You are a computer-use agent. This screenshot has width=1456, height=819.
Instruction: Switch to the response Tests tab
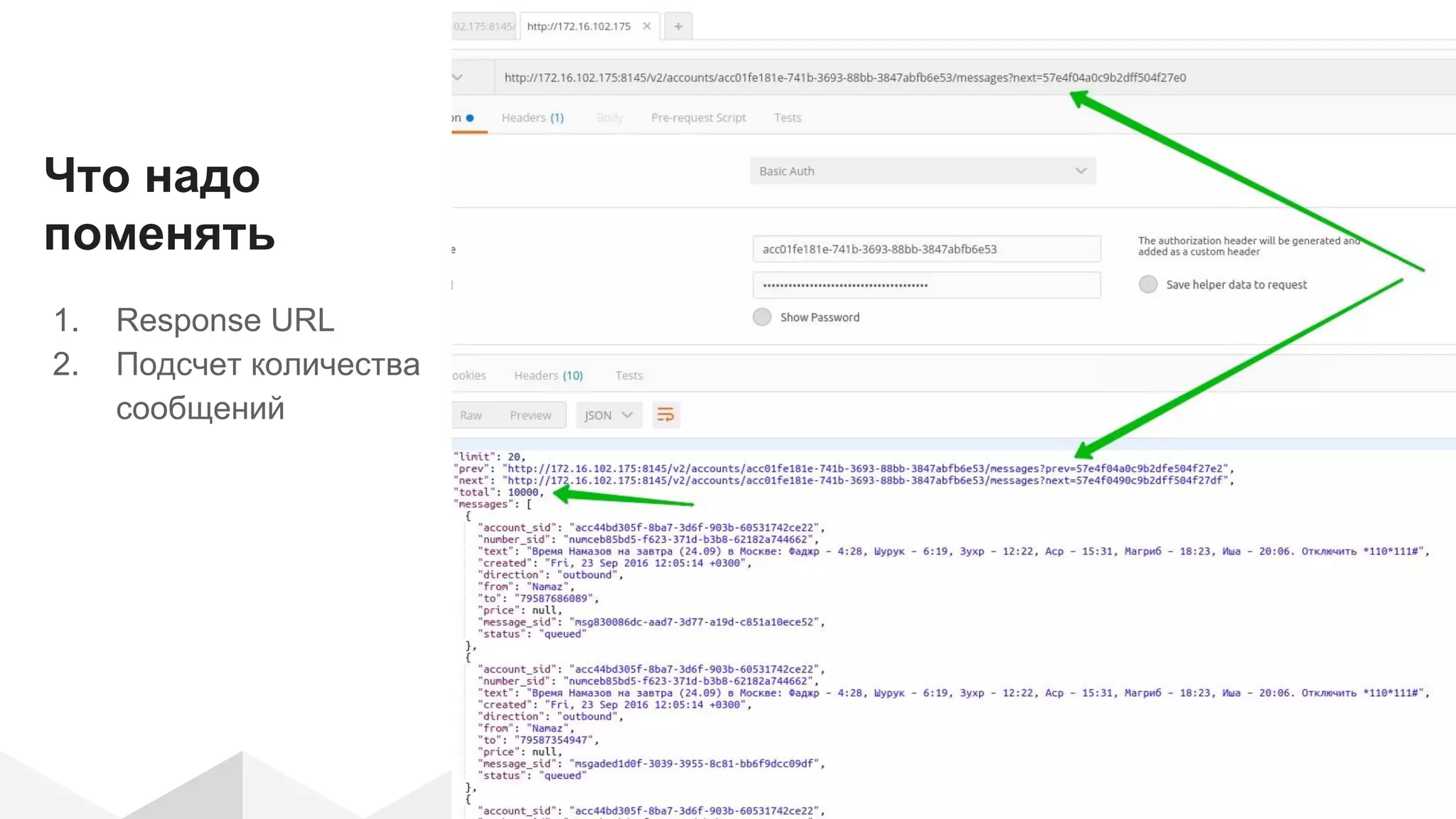pos(628,375)
